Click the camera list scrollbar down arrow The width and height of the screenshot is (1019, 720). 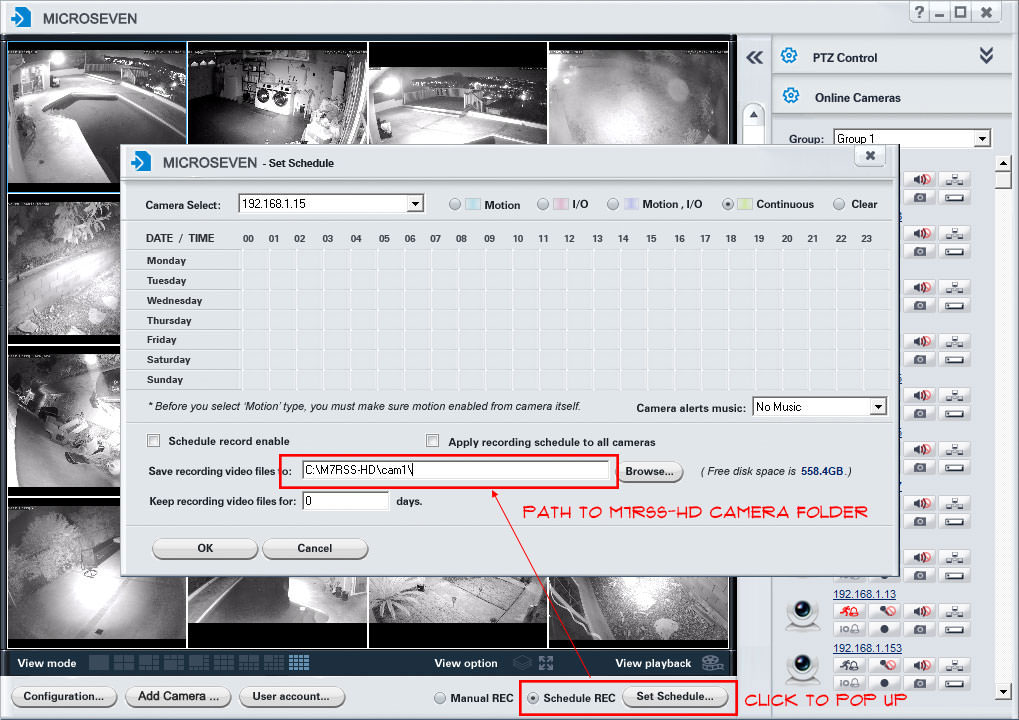(1003, 691)
